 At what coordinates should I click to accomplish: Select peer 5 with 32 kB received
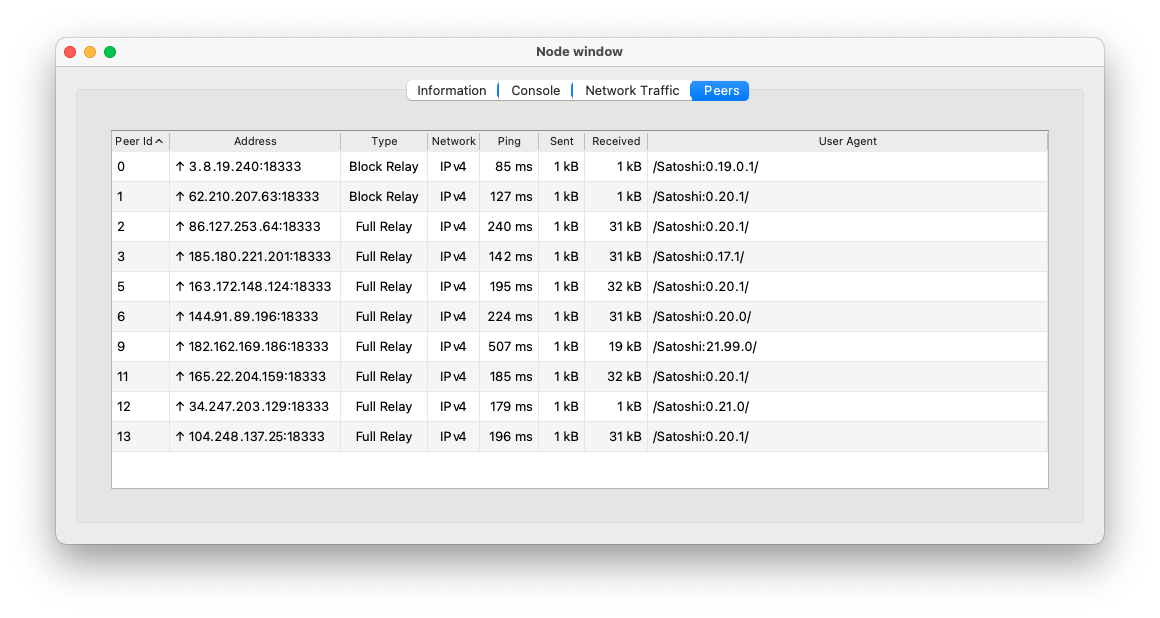(400, 286)
